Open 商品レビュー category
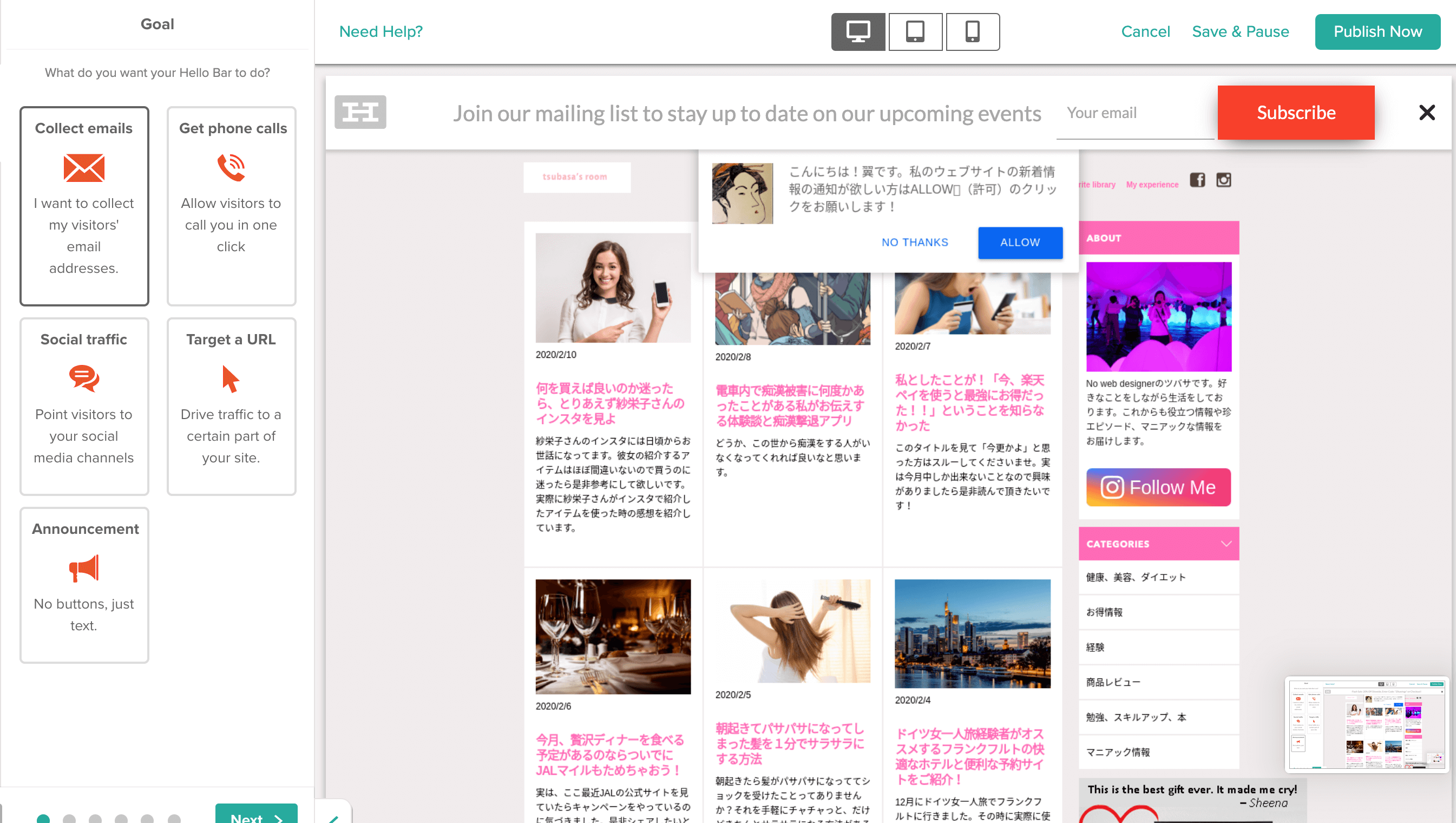1456x823 pixels. pos(1159,682)
